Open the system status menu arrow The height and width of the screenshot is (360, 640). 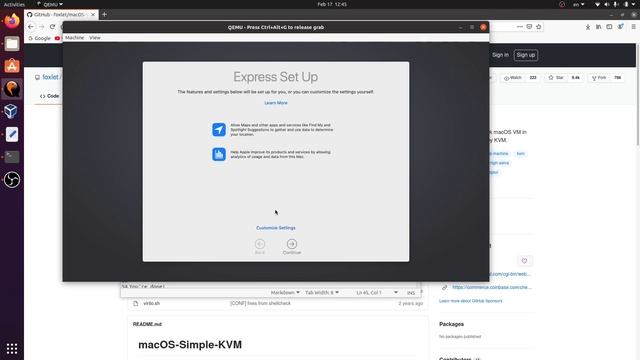coord(634,4)
